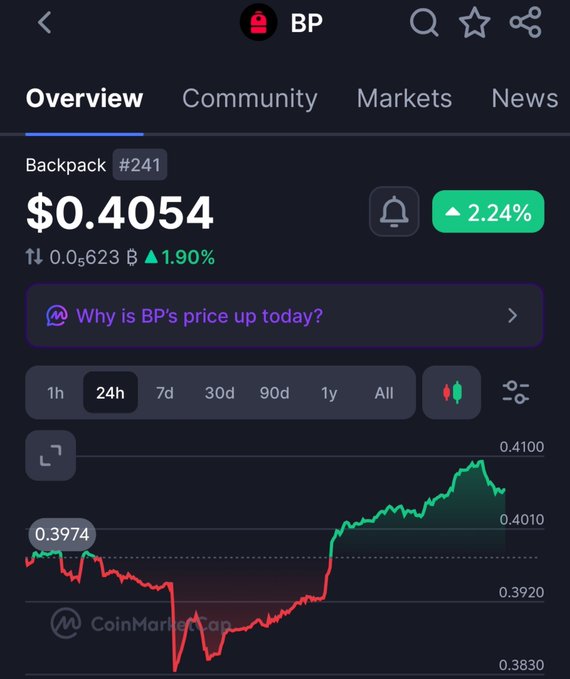
Task: Switch to candlestick chart view
Action: [452, 392]
